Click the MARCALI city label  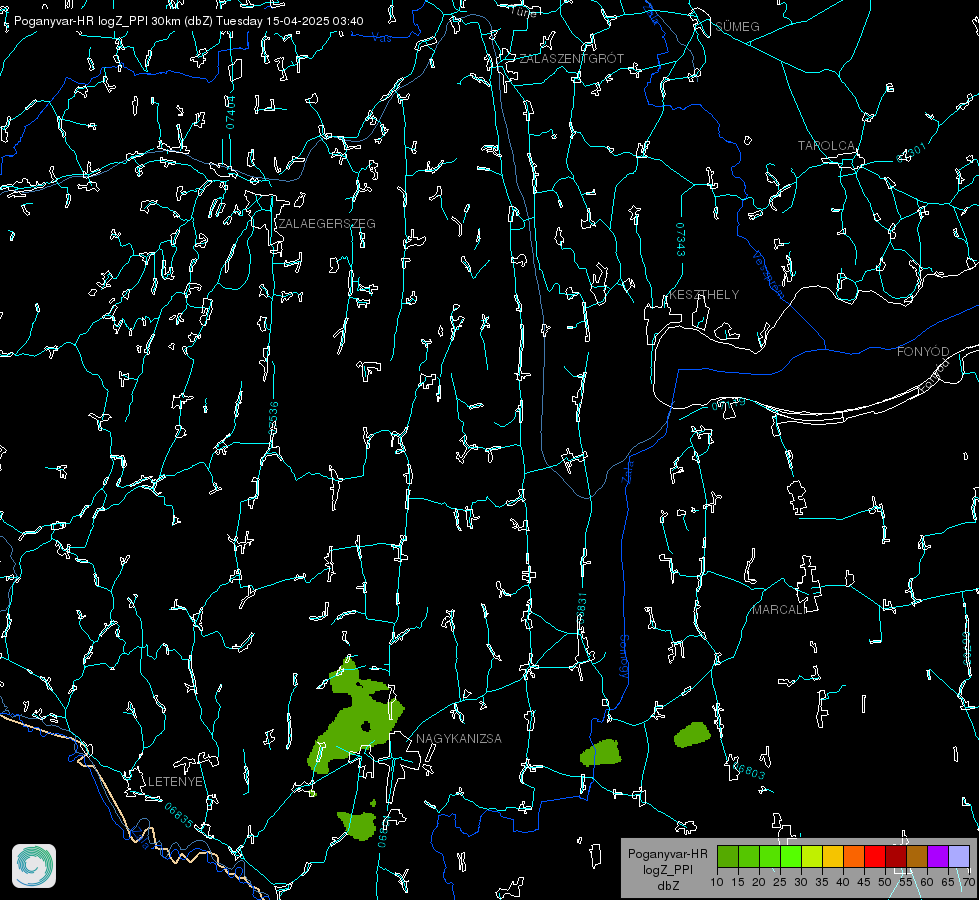[779, 610]
